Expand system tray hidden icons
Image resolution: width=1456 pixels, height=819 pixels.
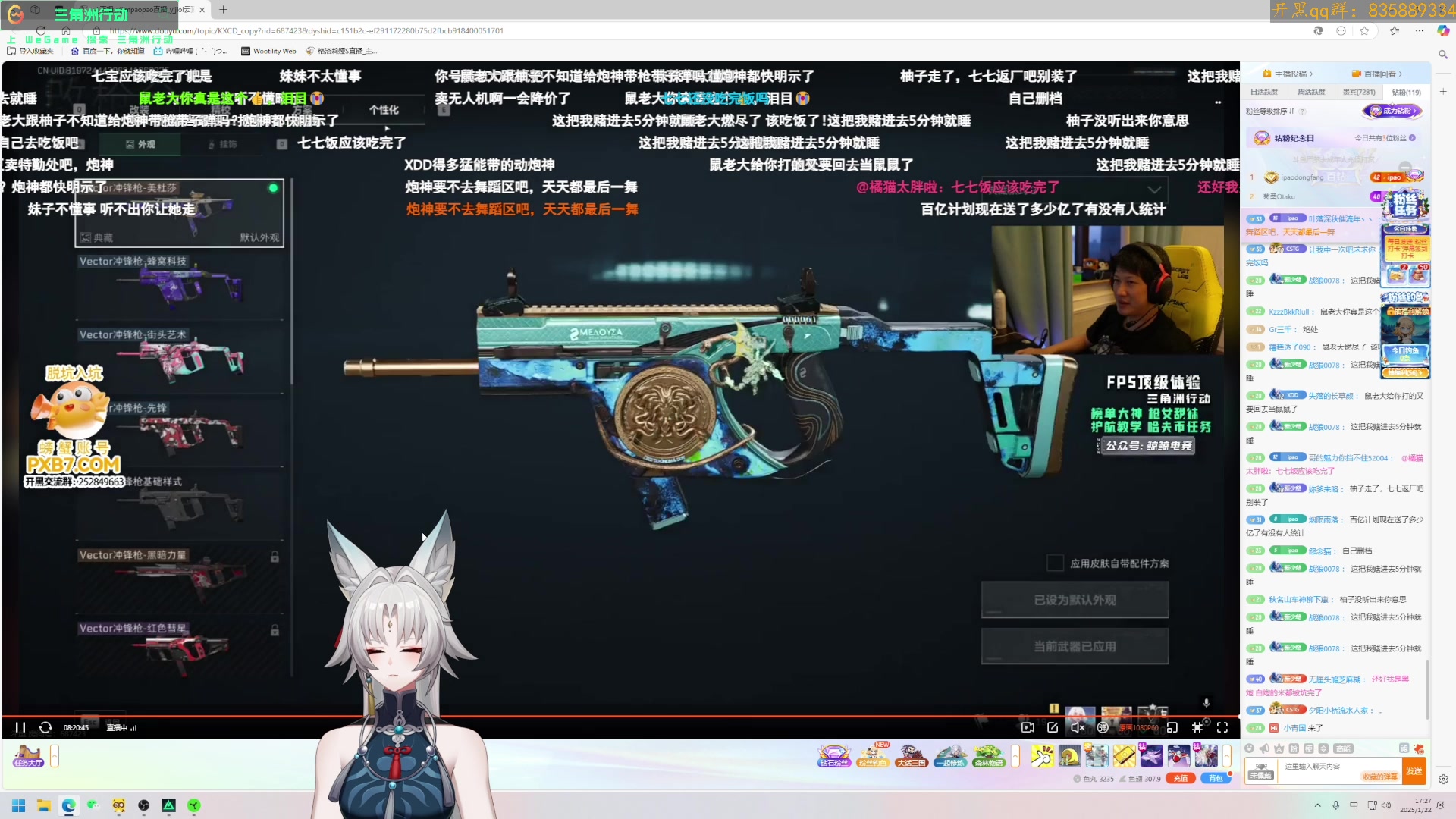pos(1318,805)
